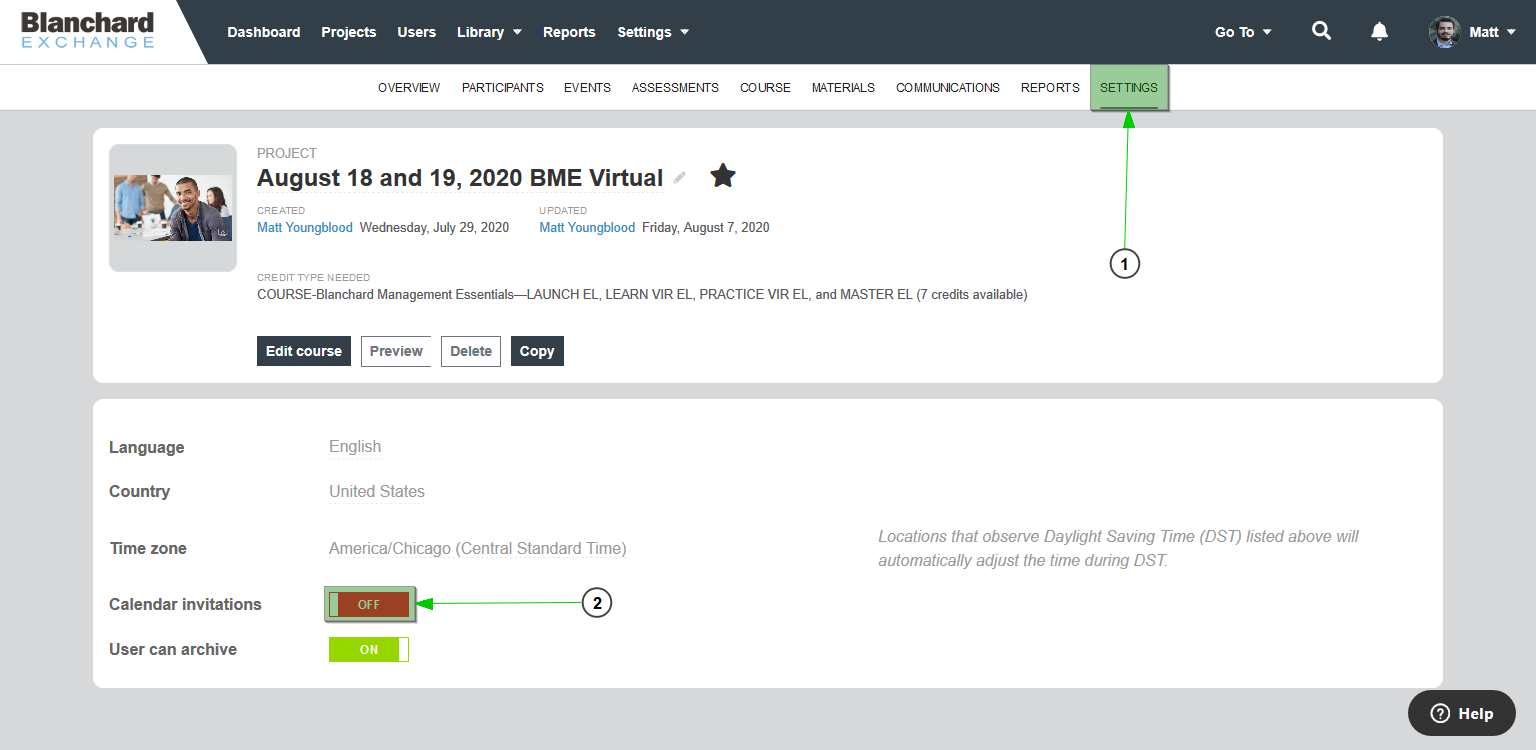Image resolution: width=1536 pixels, height=750 pixels.
Task: Switch to the ASSESSMENTS tab
Action: (x=675, y=88)
